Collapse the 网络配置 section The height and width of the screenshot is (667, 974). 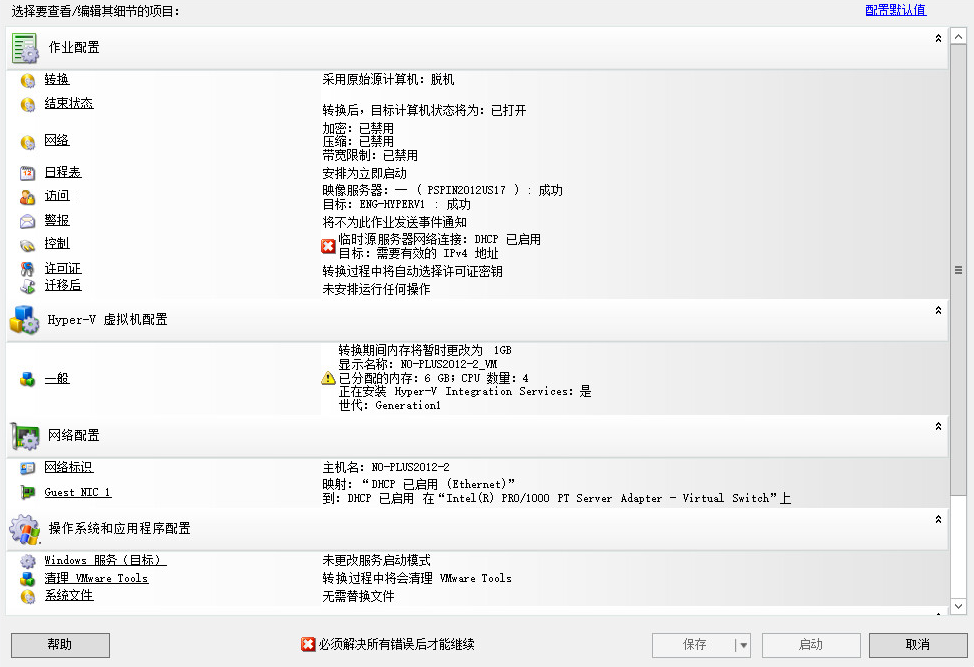pyautogui.click(x=938, y=426)
